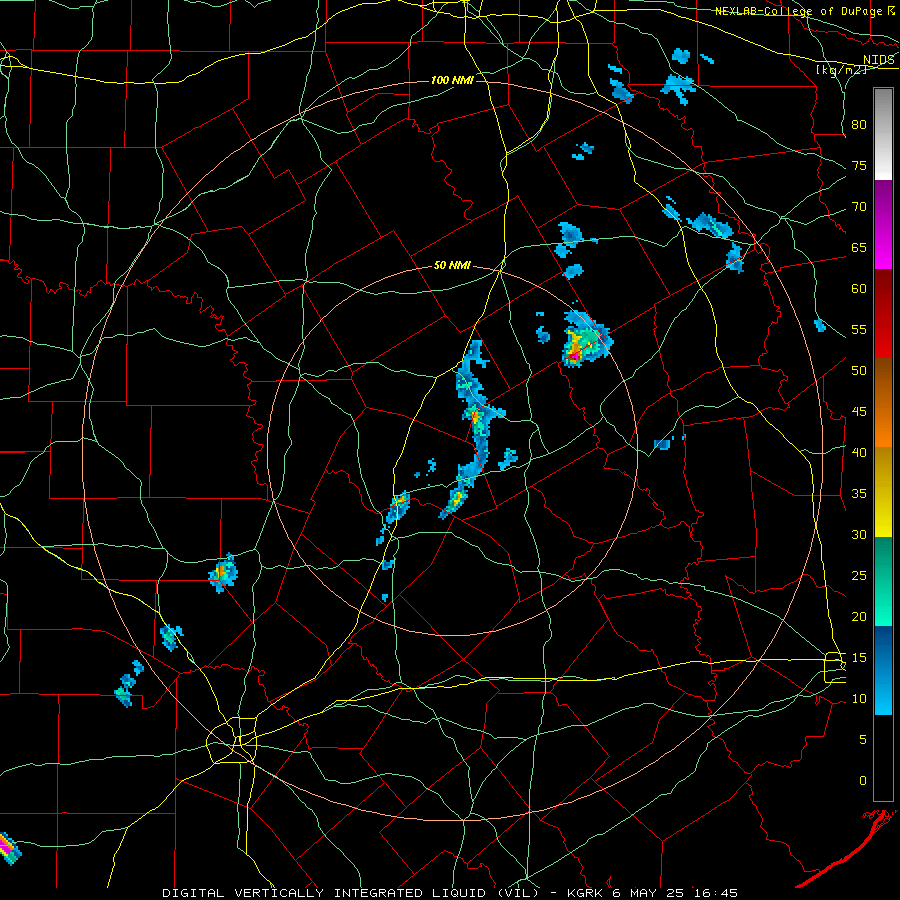Select the 5 value on the color scale
This screenshot has width=900, height=900.
coord(863,739)
